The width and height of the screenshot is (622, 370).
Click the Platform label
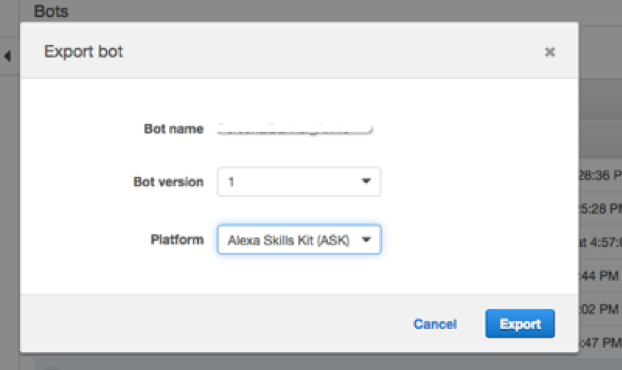pos(177,240)
